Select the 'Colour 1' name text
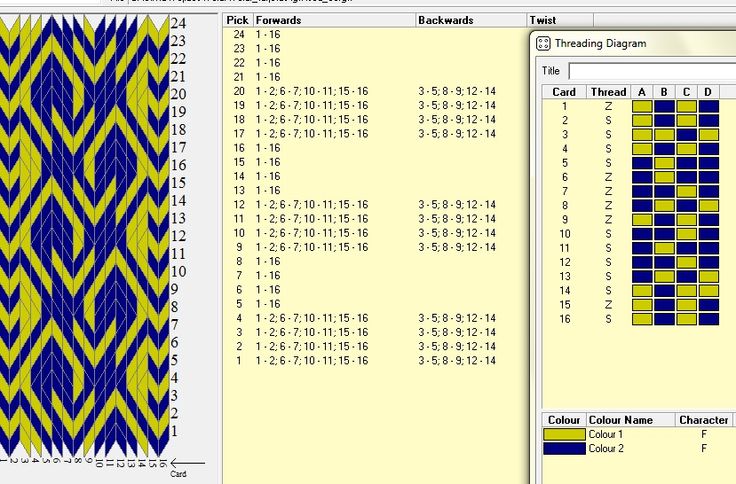The height and width of the screenshot is (484, 736). (606, 434)
